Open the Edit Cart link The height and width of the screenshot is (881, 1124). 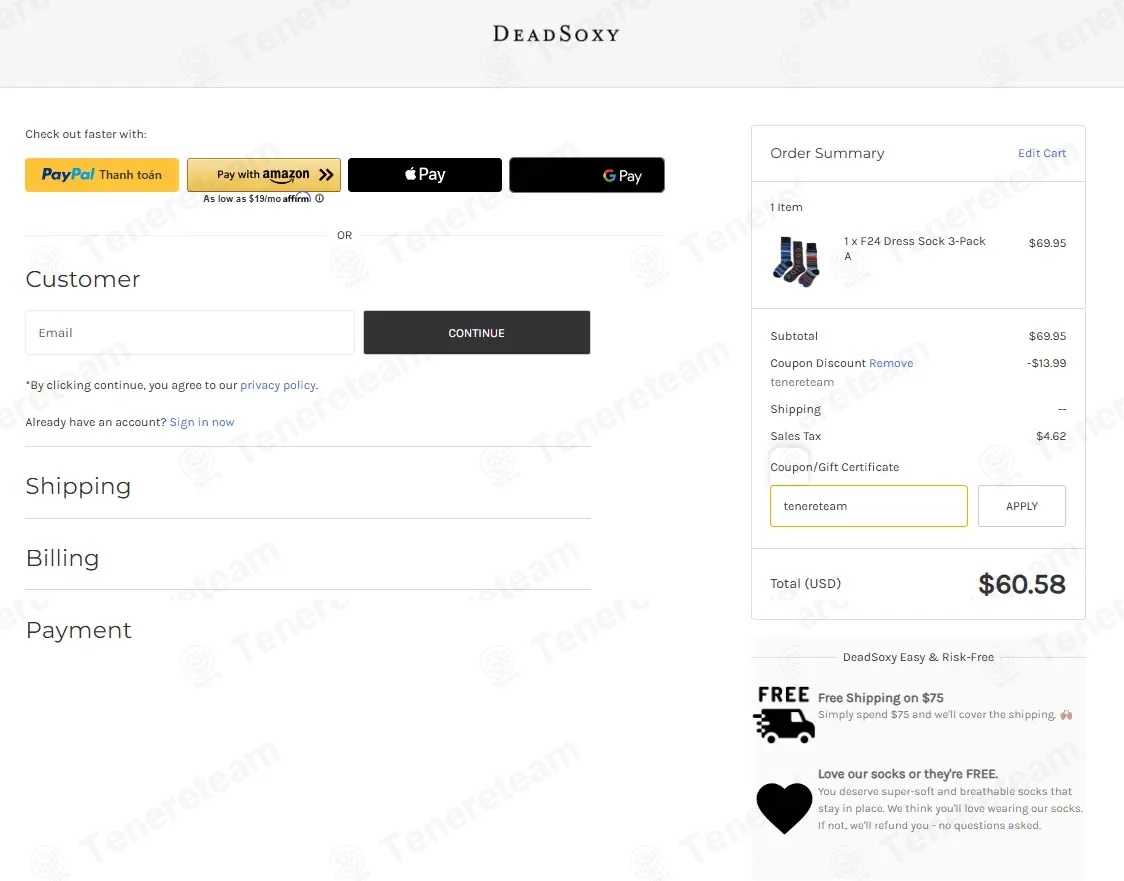[x=1042, y=153]
